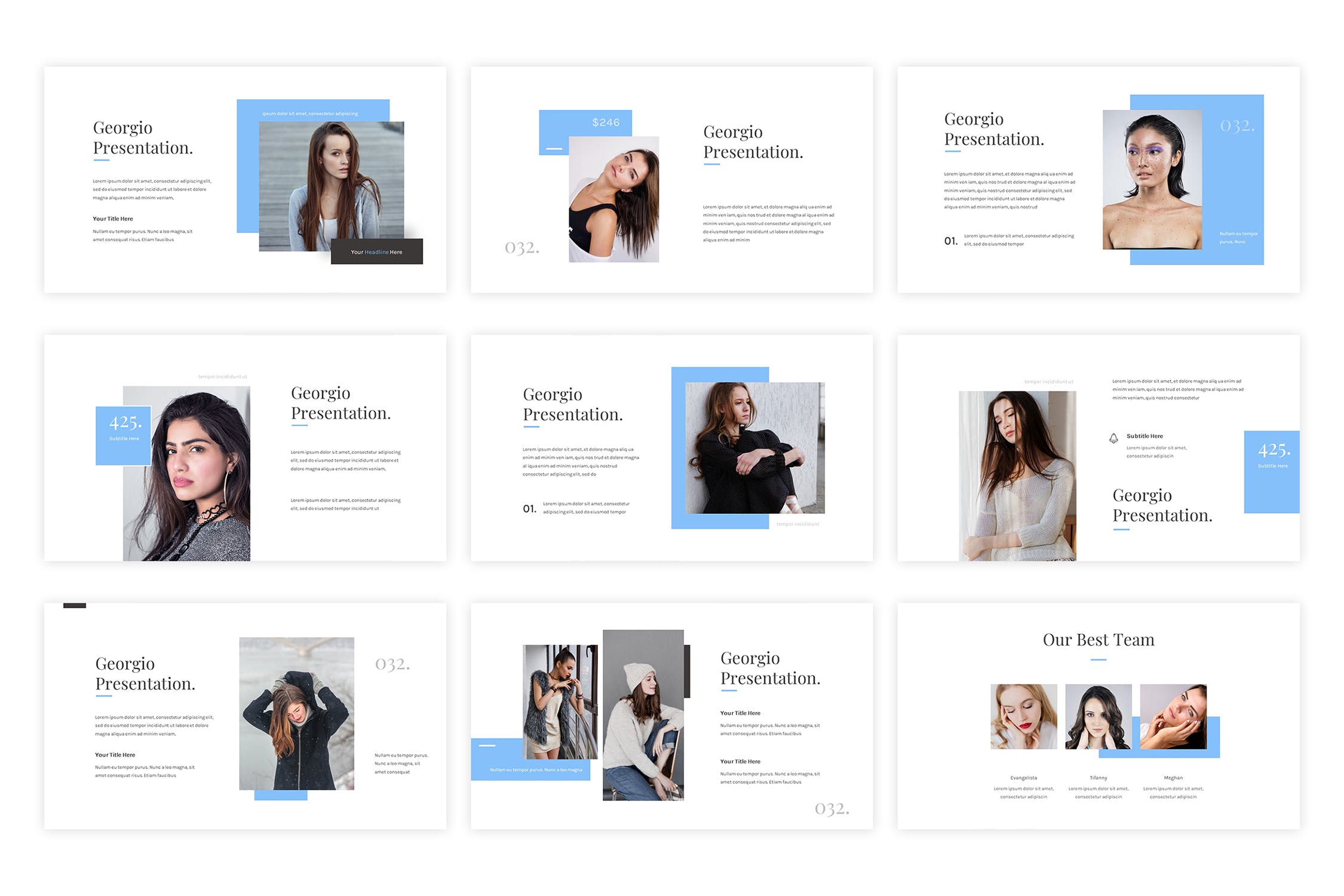Viewport: 1344px width, 896px height.
Task: Click the 'Evangelista' name label
Action: [1023, 778]
